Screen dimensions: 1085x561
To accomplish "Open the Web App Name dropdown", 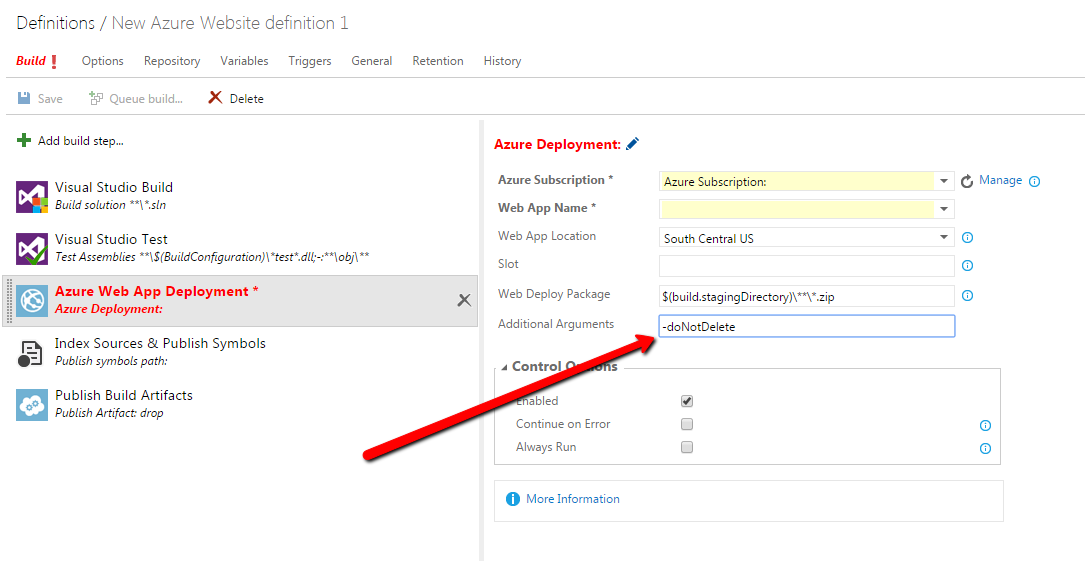I will [944, 208].
